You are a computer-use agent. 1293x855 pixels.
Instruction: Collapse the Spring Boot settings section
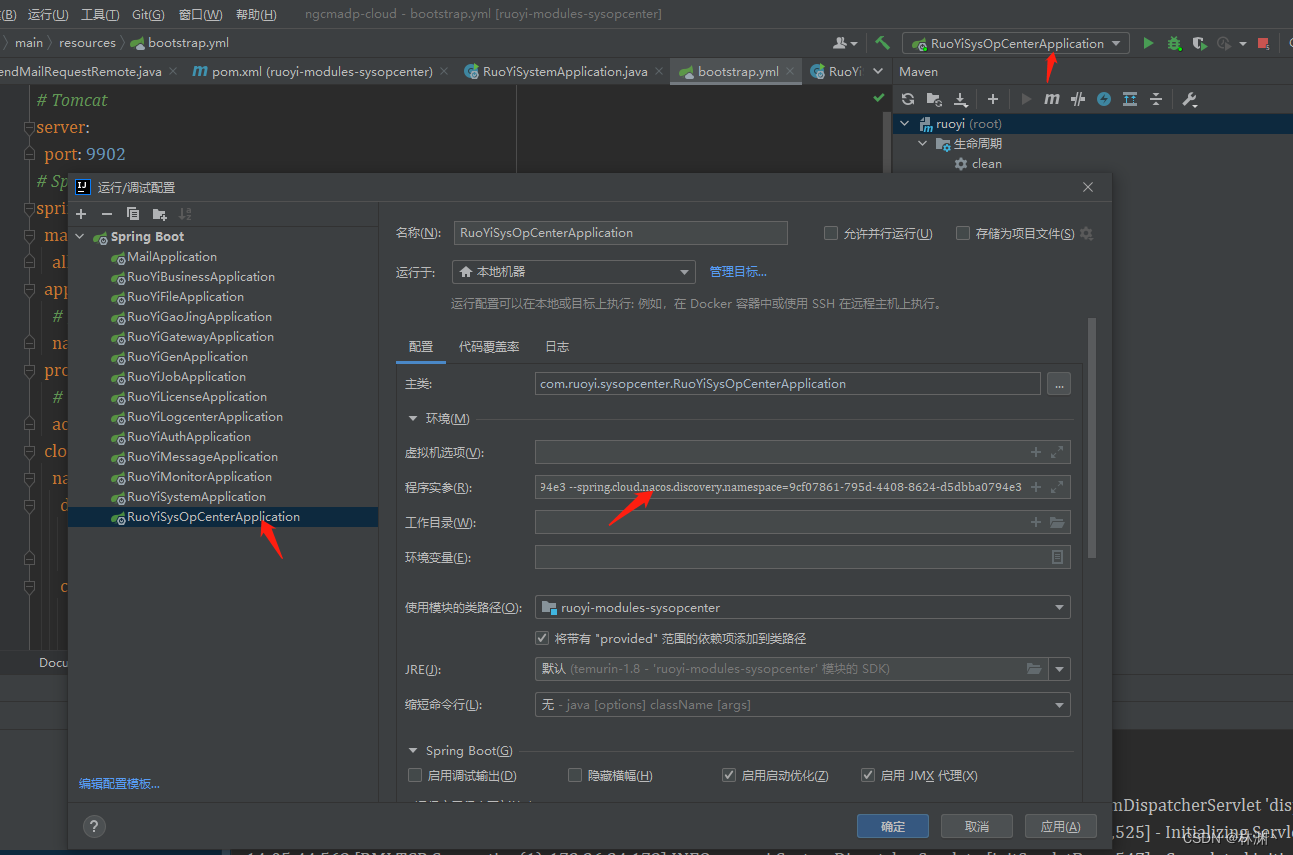(412, 751)
